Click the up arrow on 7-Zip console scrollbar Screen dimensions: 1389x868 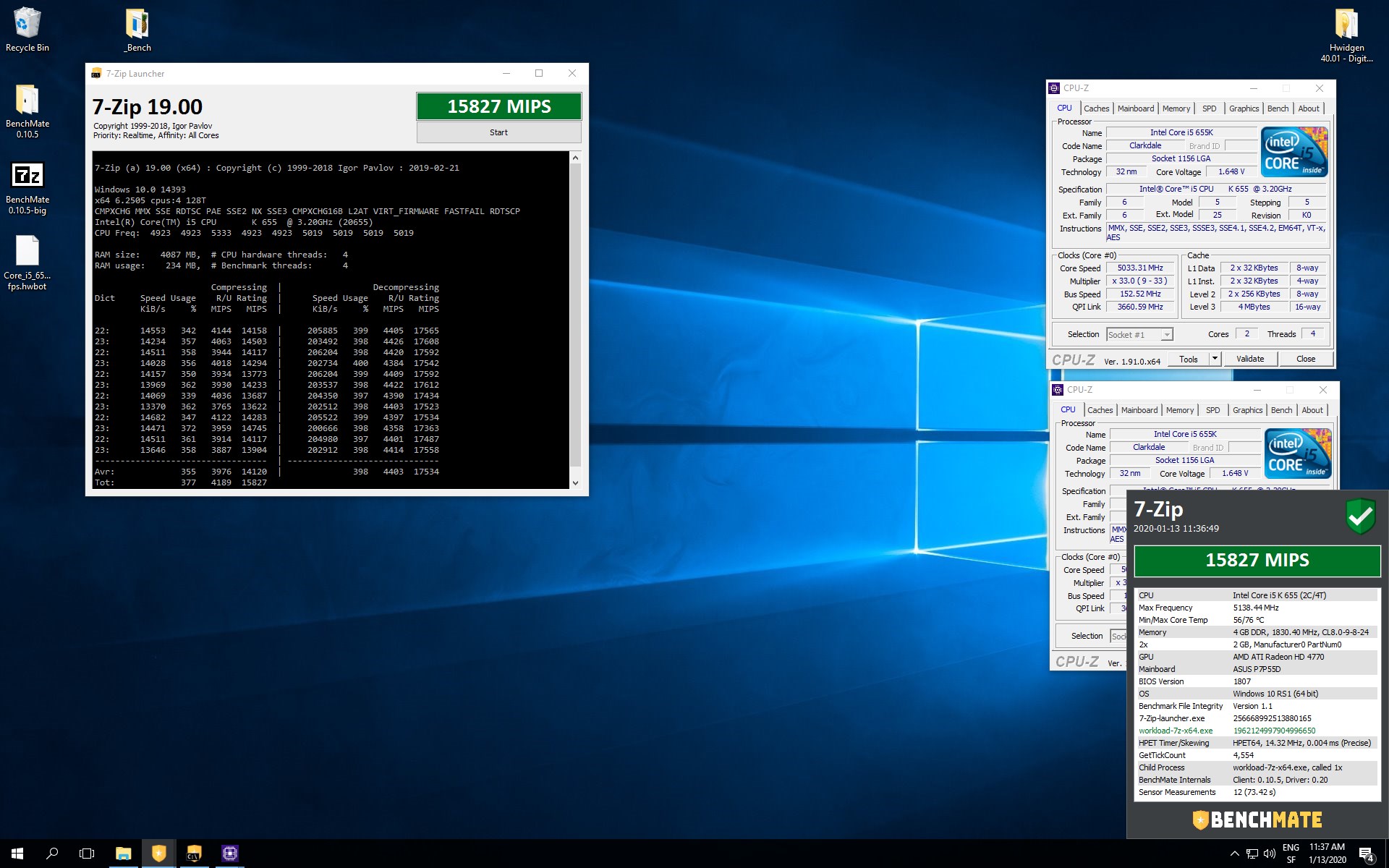click(x=575, y=158)
